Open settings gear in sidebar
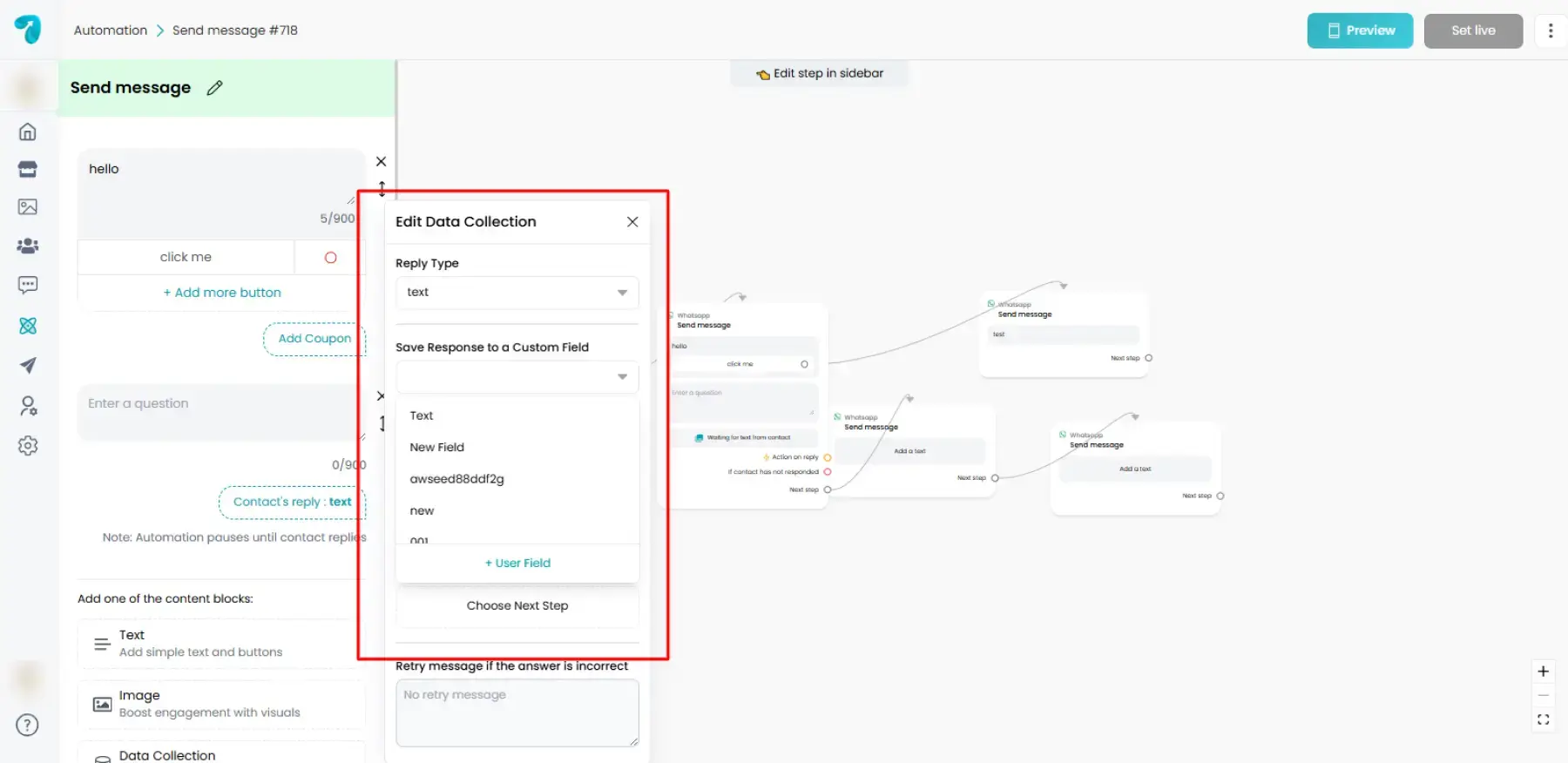The image size is (1568, 763). point(28,446)
